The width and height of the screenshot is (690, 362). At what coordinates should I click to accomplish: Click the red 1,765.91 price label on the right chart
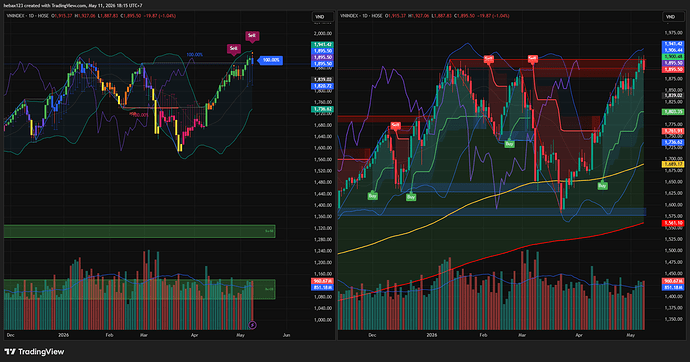coord(673,131)
